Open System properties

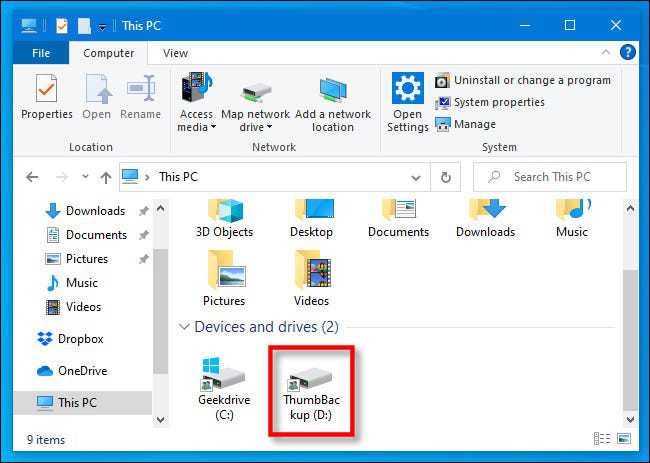coord(489,102)
